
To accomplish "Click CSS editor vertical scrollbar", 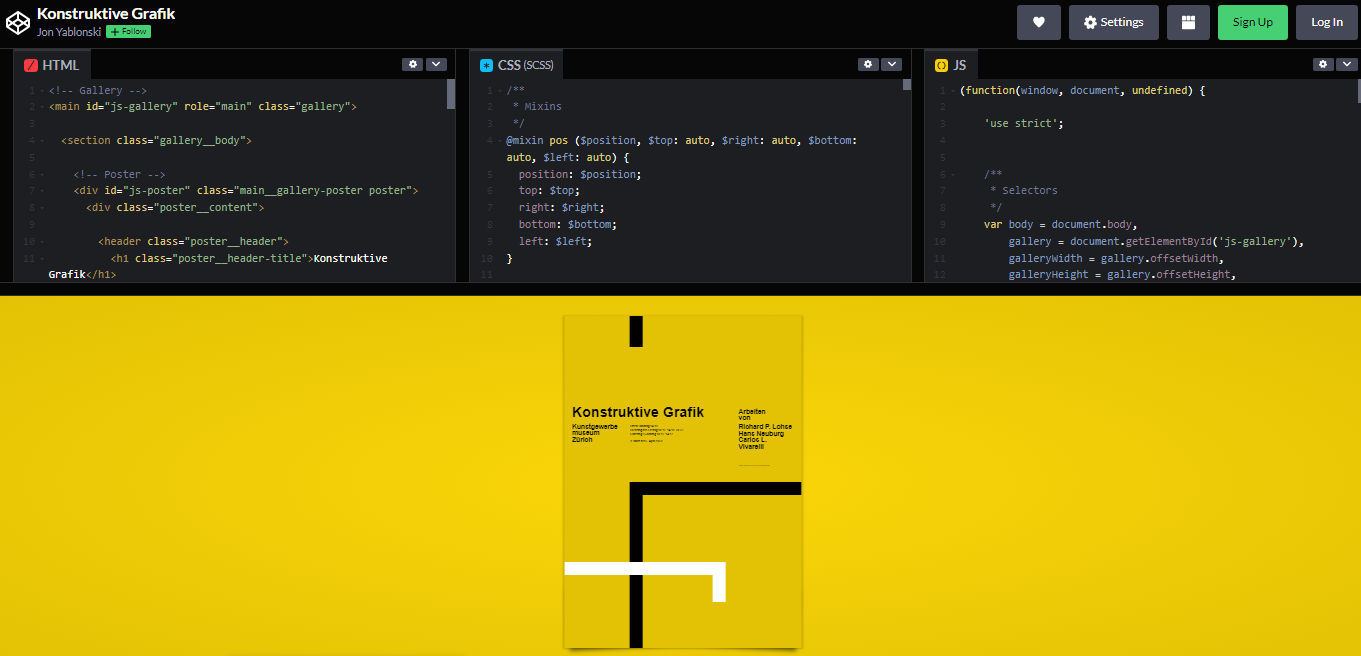I will [907, 85].
